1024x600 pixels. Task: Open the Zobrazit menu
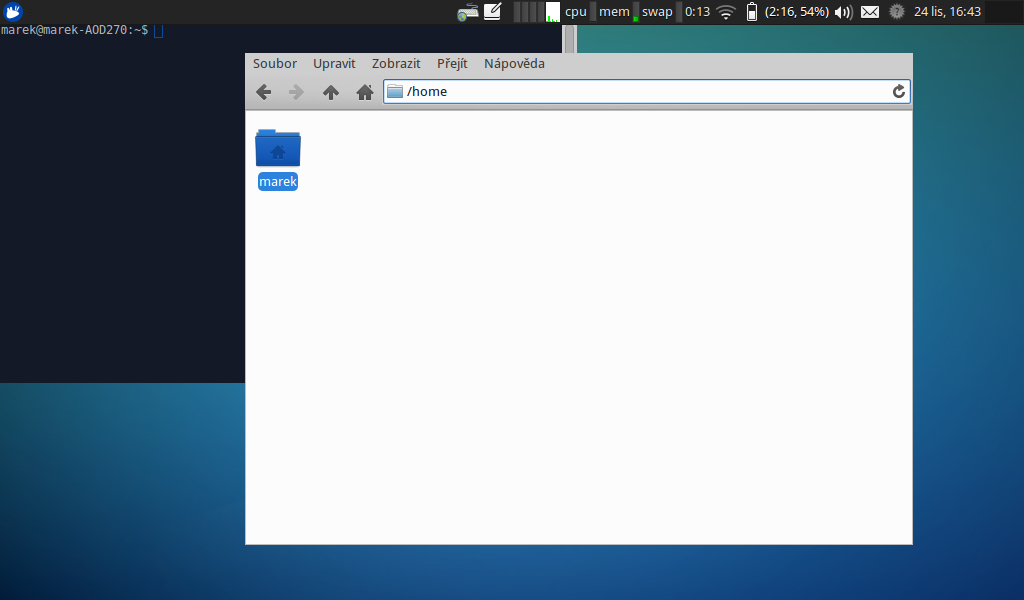[x=396, y=64]
